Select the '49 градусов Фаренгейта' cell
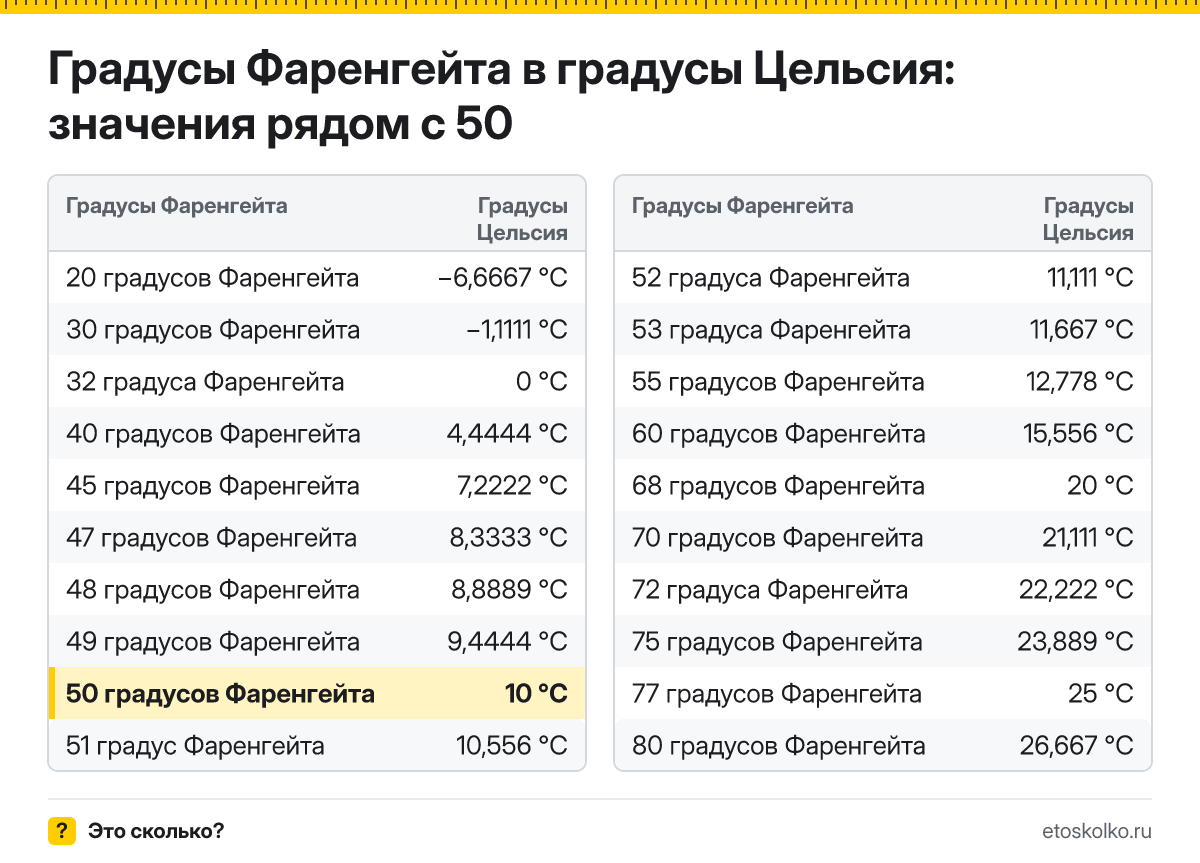 (x=213, y=642)
